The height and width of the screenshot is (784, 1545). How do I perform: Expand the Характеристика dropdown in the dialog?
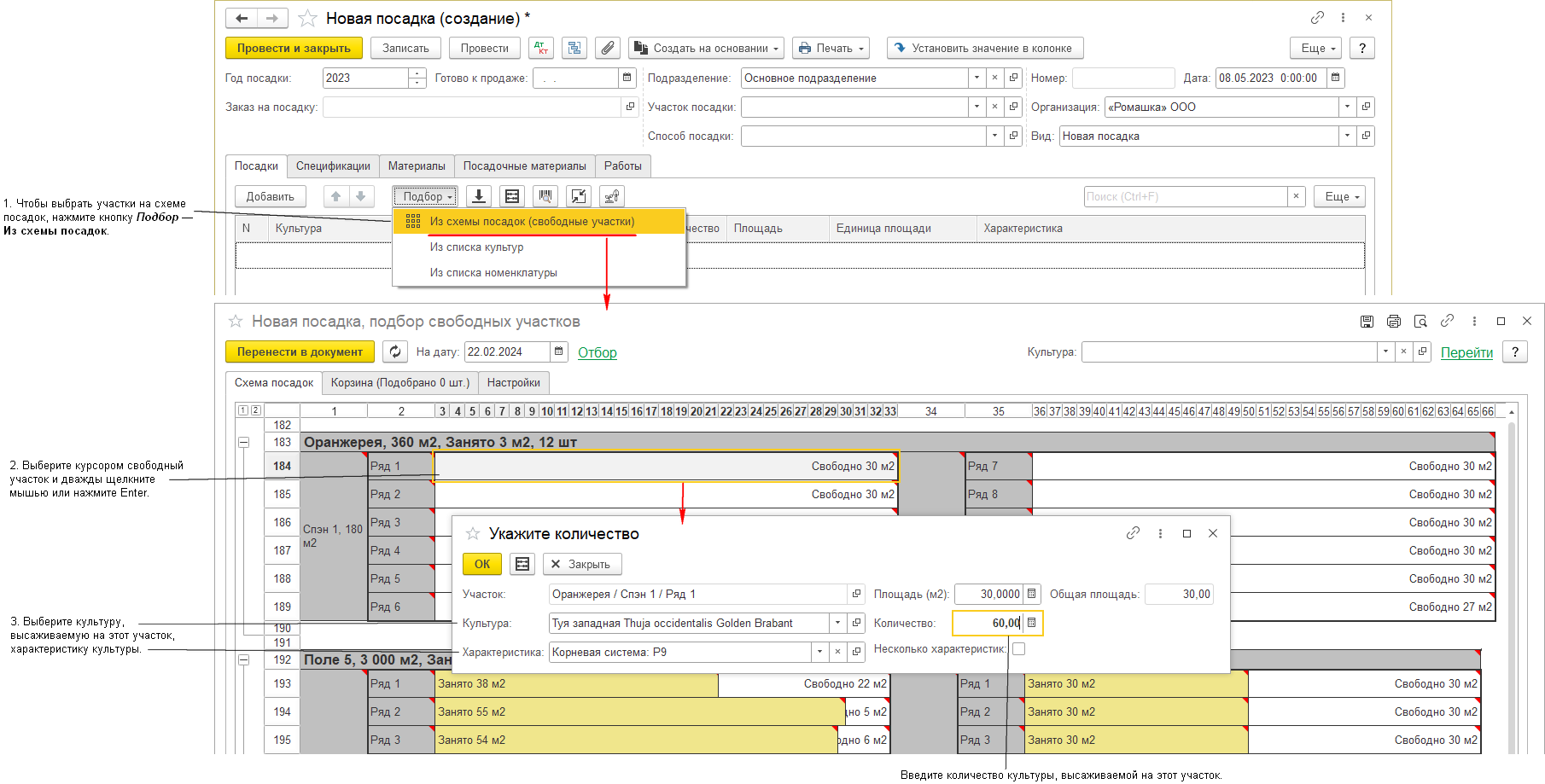pos(820,653)
